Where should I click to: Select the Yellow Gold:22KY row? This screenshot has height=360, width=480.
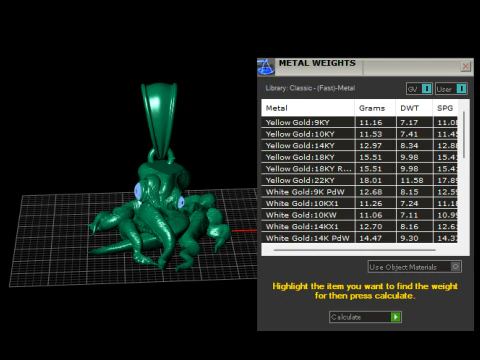359,180
